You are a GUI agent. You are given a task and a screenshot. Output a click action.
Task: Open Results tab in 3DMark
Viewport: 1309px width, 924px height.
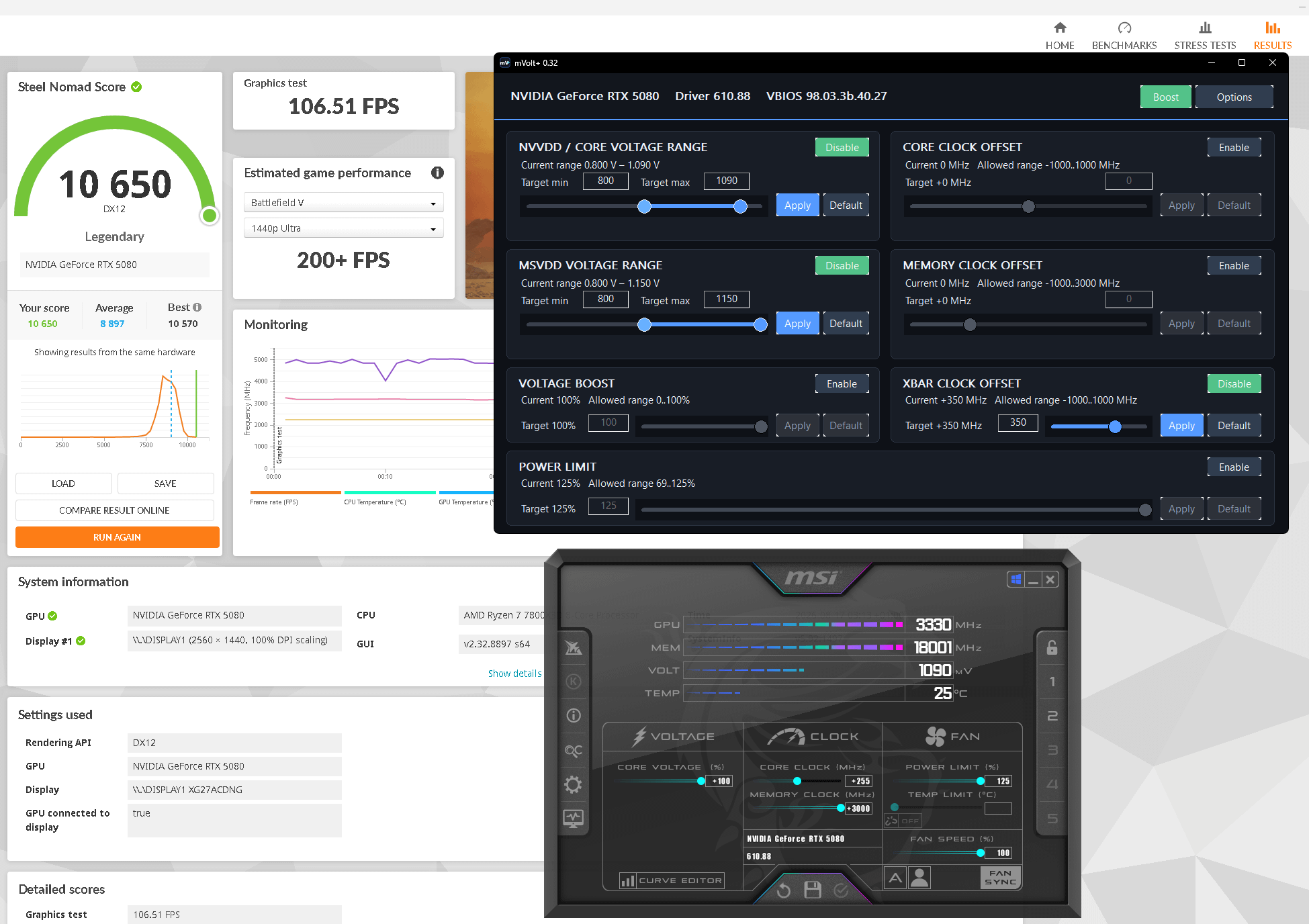click(x=1273, y=36)
